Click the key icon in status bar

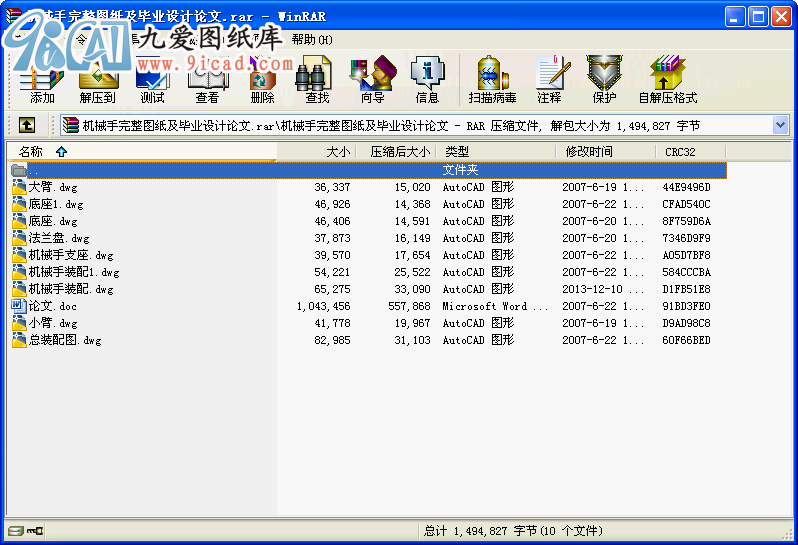(x=35, y=531)
